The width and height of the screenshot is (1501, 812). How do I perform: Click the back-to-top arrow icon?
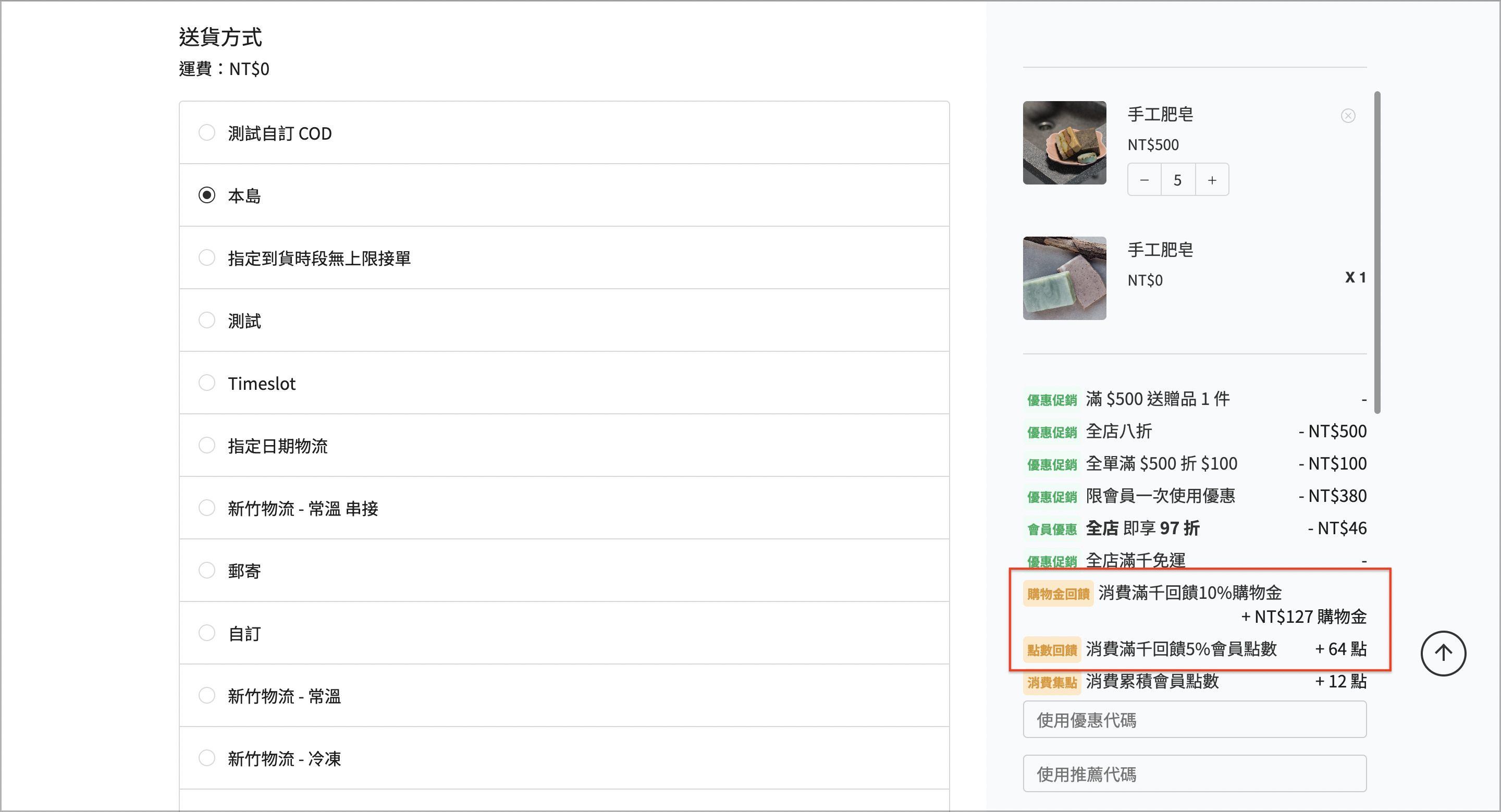click(x=1443, y=653)
